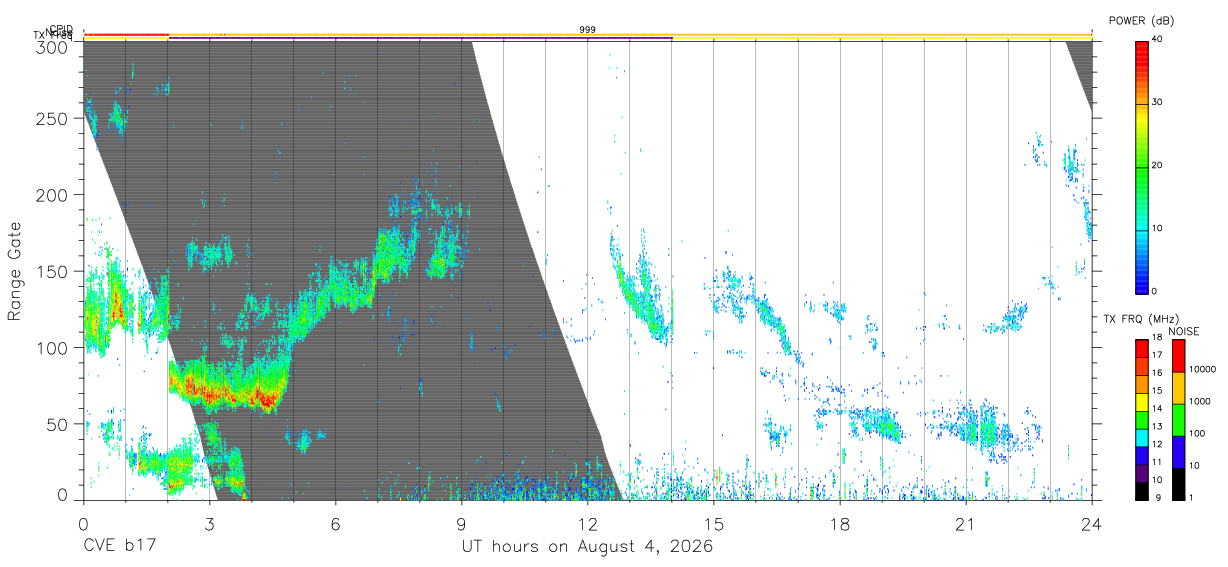Image resolution: width=1228 pixels, height=567 pixels.
Task: Click the blue swatch in NOISE legend
Action: 1177,452
